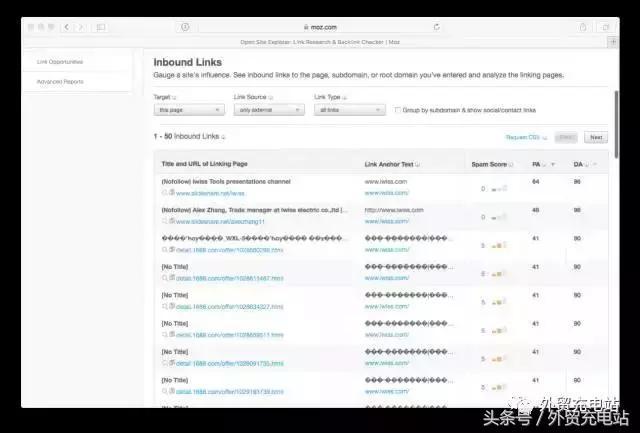
Task: Open the Link Type 'all links' dropdown
Action: 349,110
